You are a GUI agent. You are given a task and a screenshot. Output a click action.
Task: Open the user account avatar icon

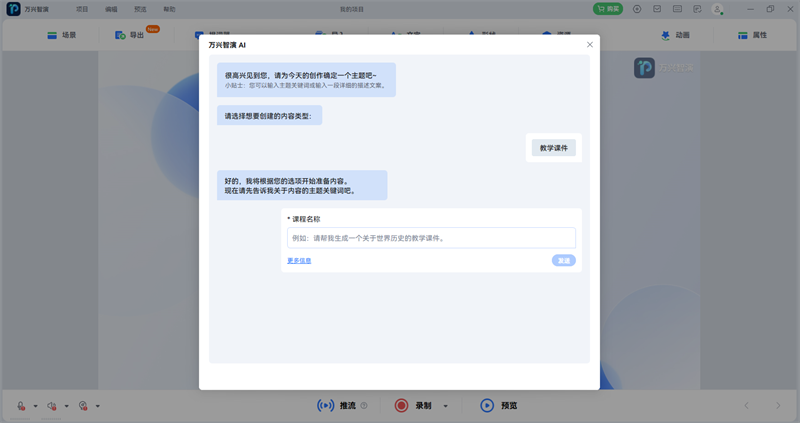coord(717,9)
